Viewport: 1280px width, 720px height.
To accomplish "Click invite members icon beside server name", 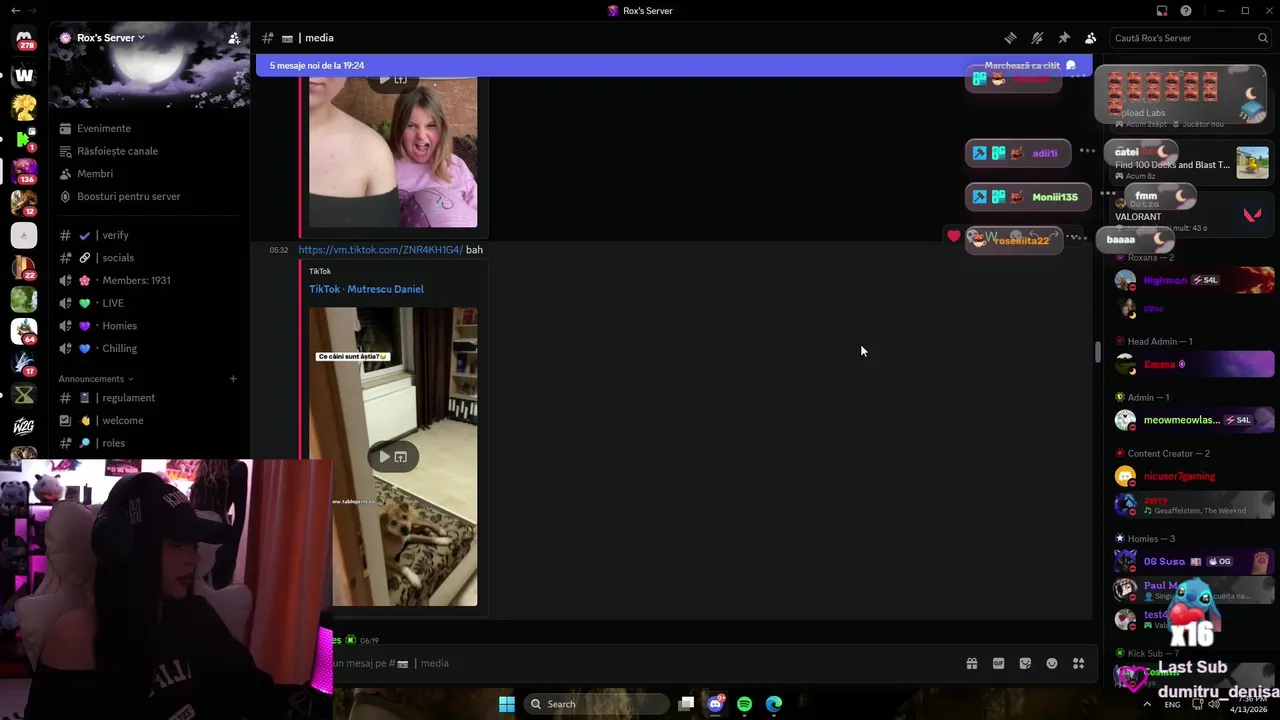I will click(x=234, y=38).
